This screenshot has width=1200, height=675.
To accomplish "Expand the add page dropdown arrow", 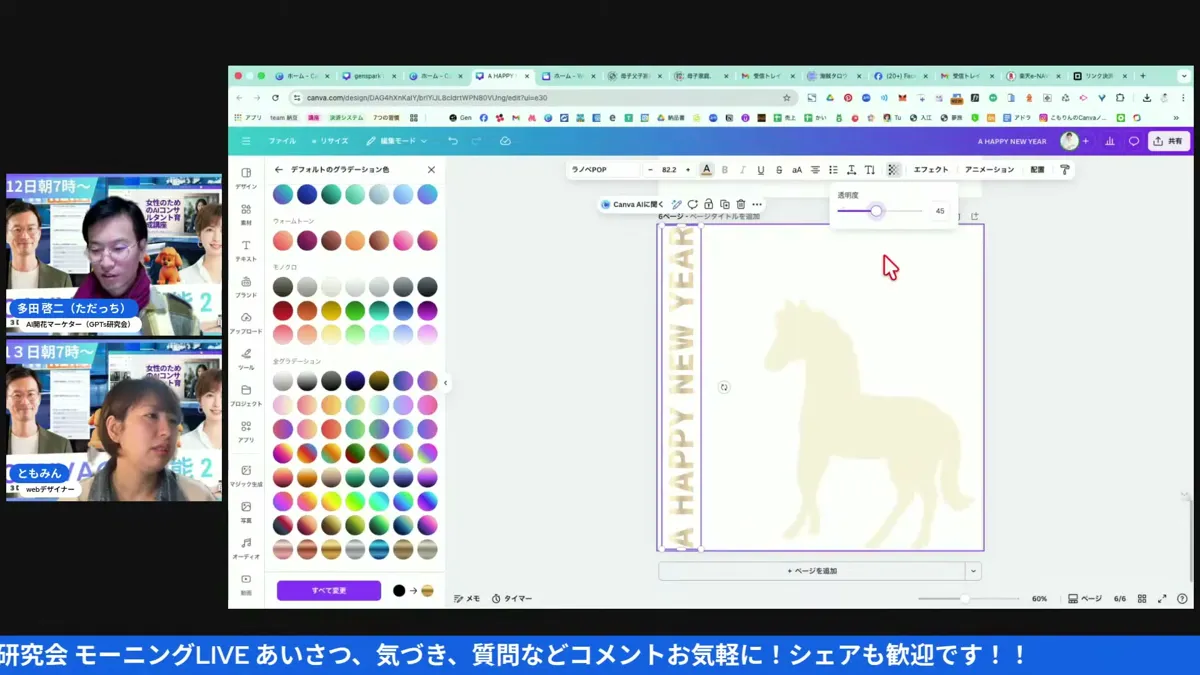I will (x=973, y=571).
